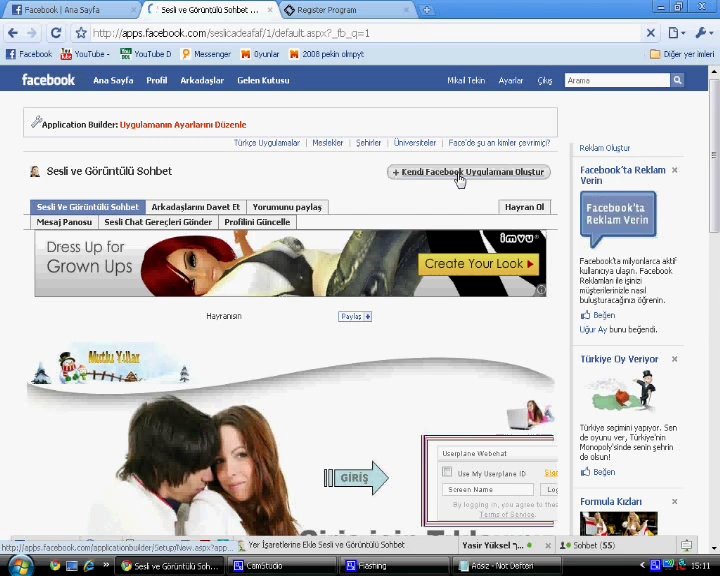The image size is (720, 576).
Task: Close the Türkiye Oy Veriyor ad
Action: [675, 359]
